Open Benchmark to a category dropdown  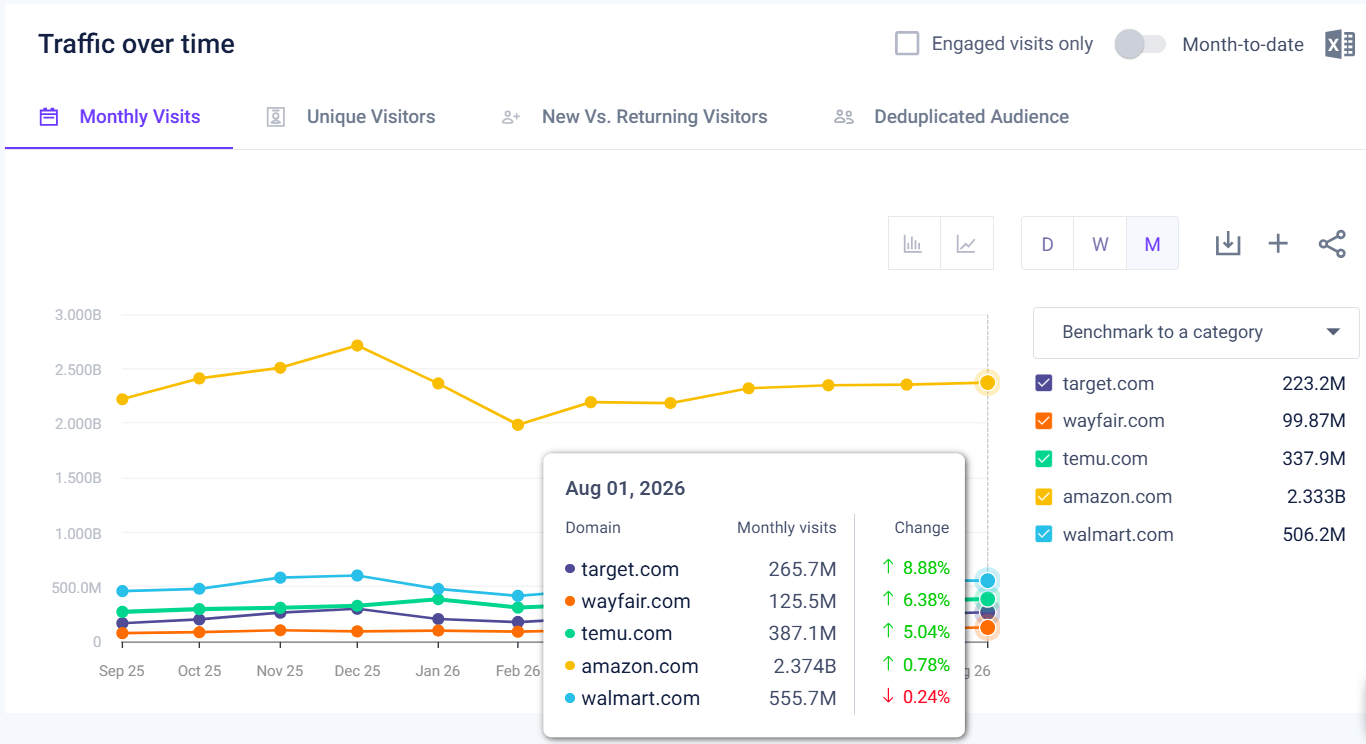[1196, 332]
